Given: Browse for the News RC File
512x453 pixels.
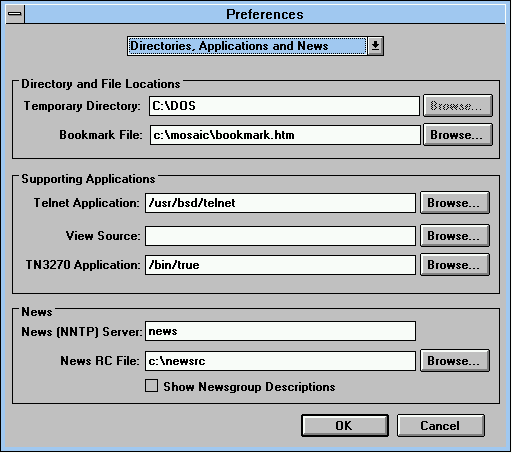Looking at the screenshot, I should [455, 361].
